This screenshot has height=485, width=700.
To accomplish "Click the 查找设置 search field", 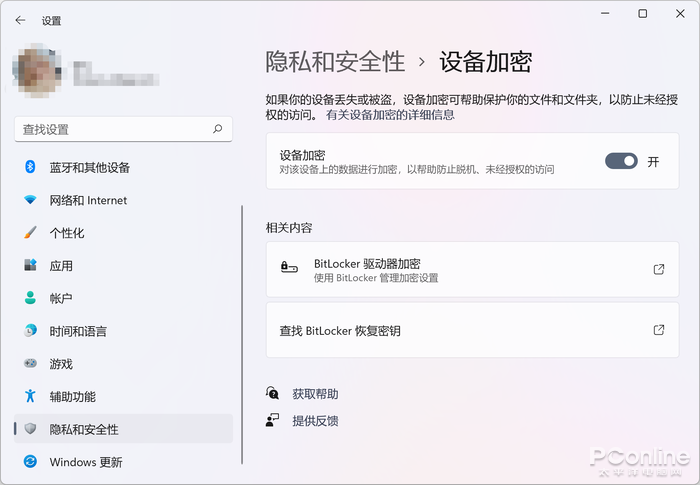I will point(112,129).
